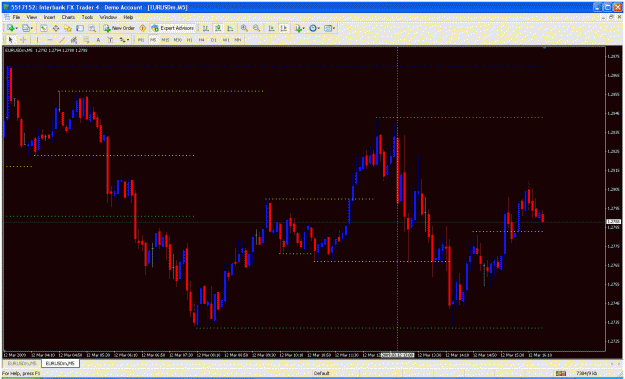The width and height of the screenshot is (625, 379).
Task: Open the Tools menu
Action: pos(87,17)
